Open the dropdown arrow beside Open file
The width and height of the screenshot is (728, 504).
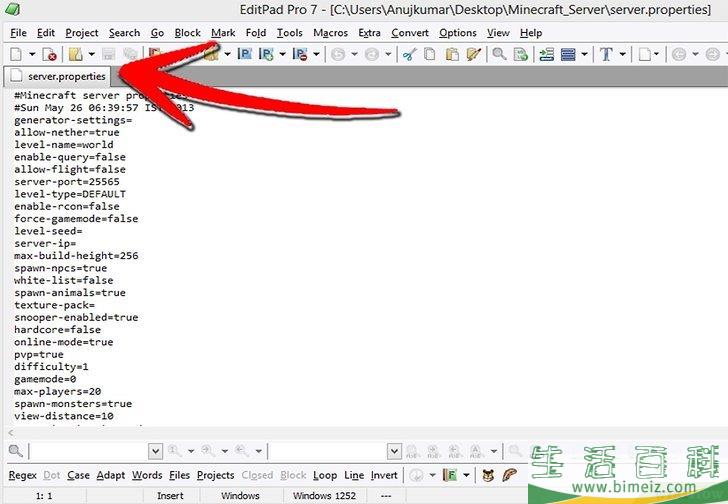(x=91, y=54)
